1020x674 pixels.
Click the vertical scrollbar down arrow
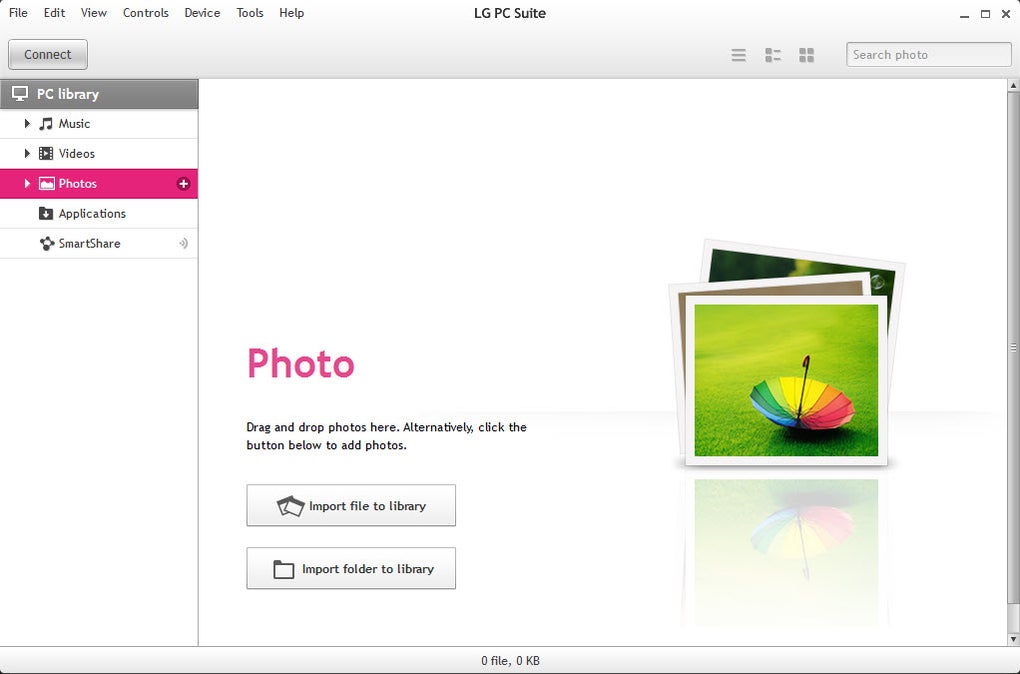(1013, 640)
